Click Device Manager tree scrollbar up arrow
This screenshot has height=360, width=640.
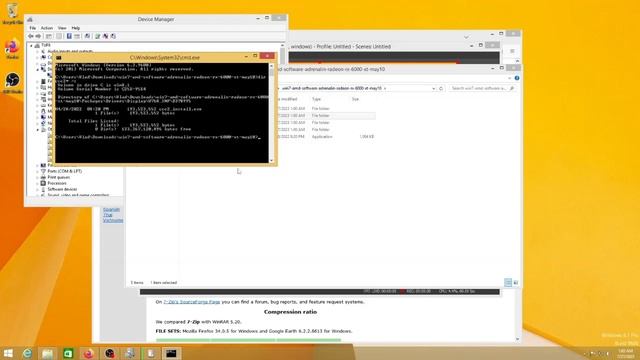(x=282, y=45)
